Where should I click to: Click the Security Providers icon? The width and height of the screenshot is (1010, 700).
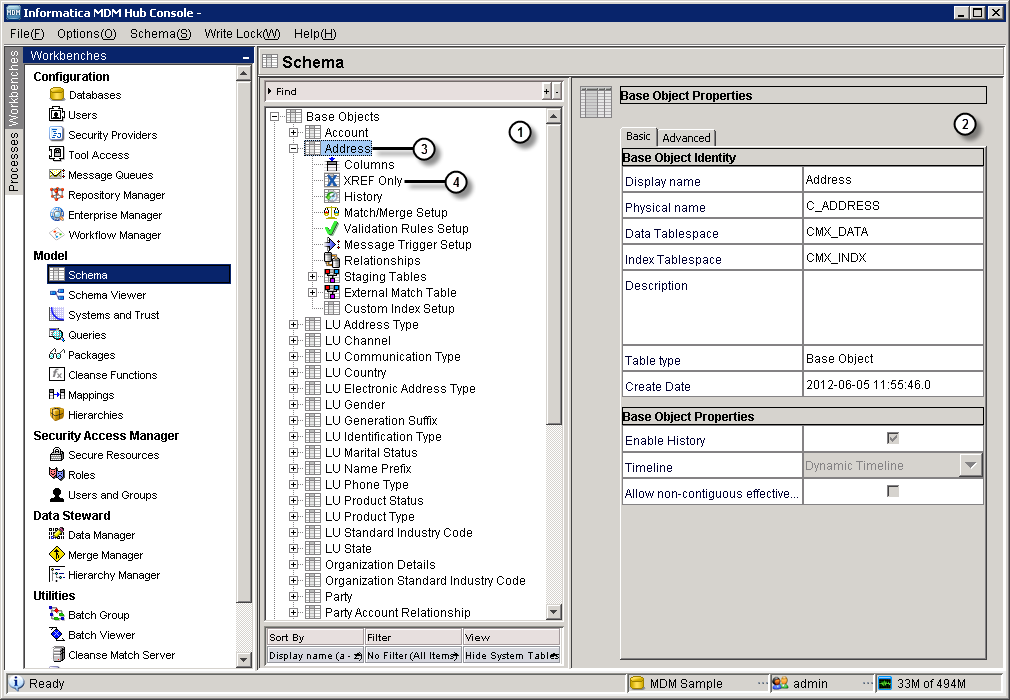click(x=57, y=135)
